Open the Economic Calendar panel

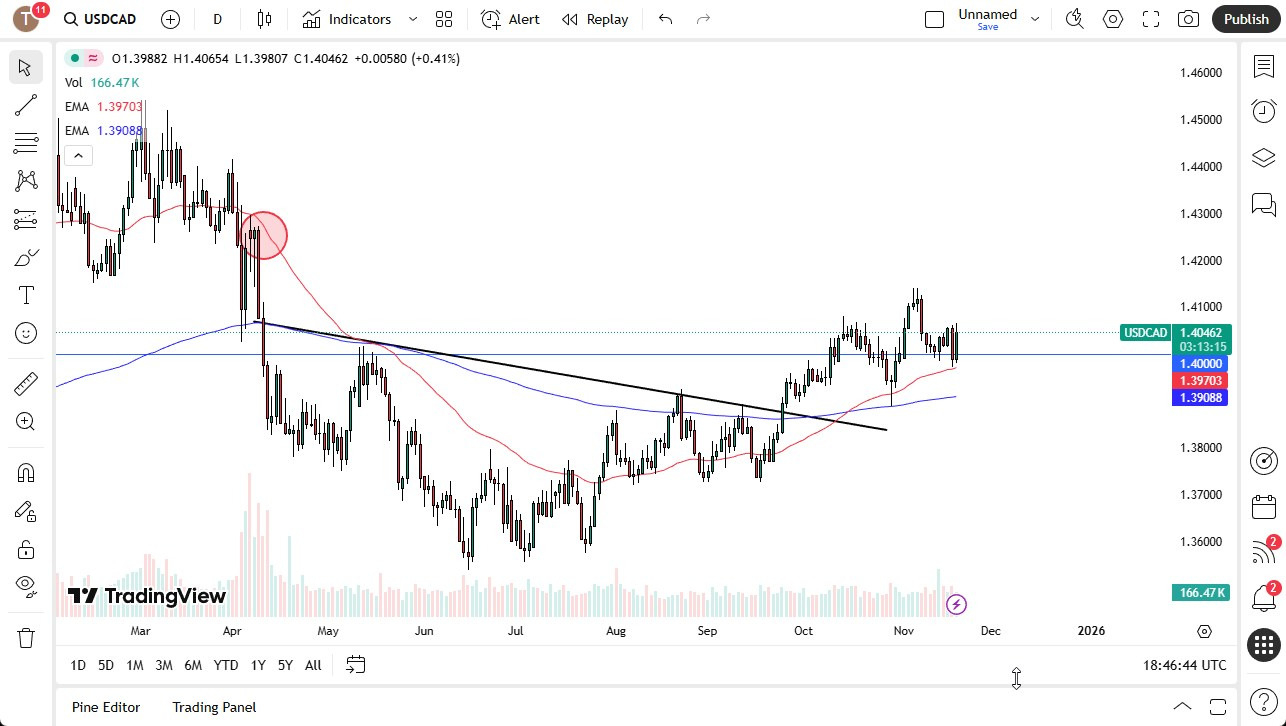click(x=1263, y=507)
